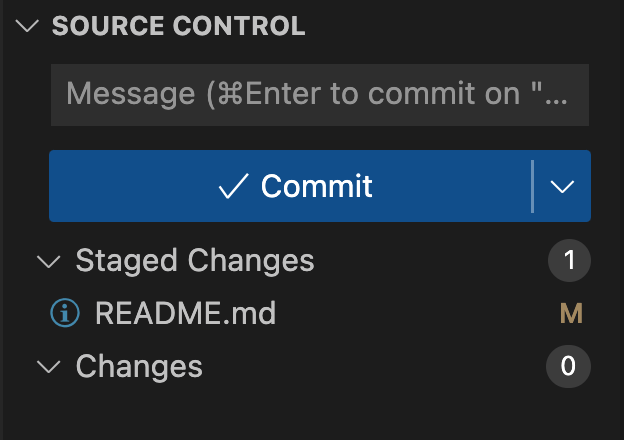Collapse the Changes group chevron
Viewport: 624px width, 440px height.
pyautogui.click(x=47, y=367)
